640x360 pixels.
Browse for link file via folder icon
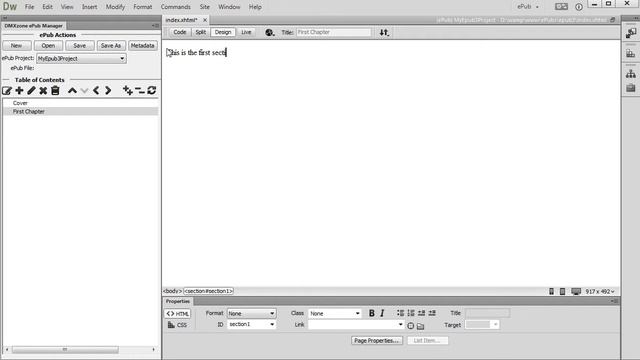tap(420, 326)
